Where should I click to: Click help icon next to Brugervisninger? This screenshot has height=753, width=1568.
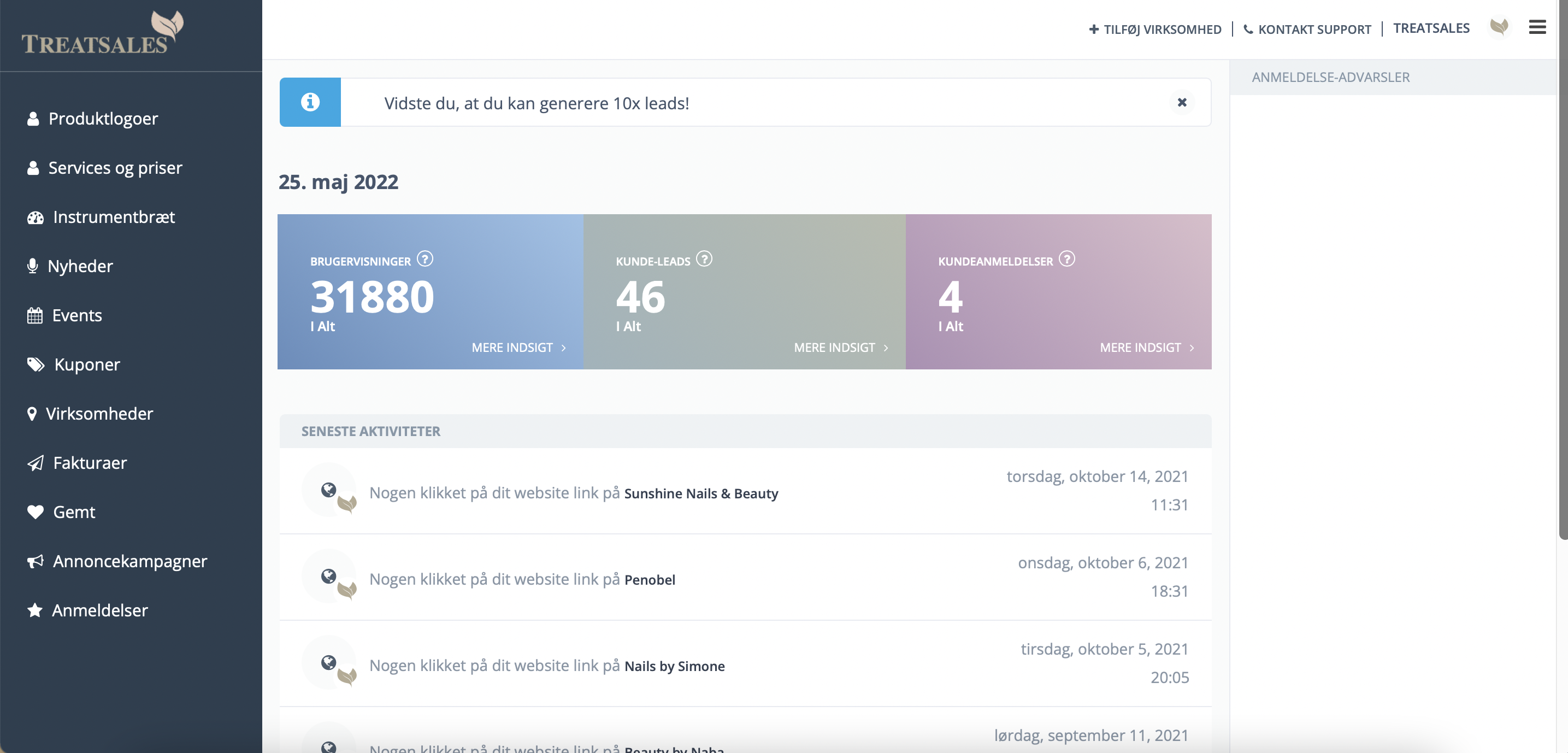click(425, 260)
